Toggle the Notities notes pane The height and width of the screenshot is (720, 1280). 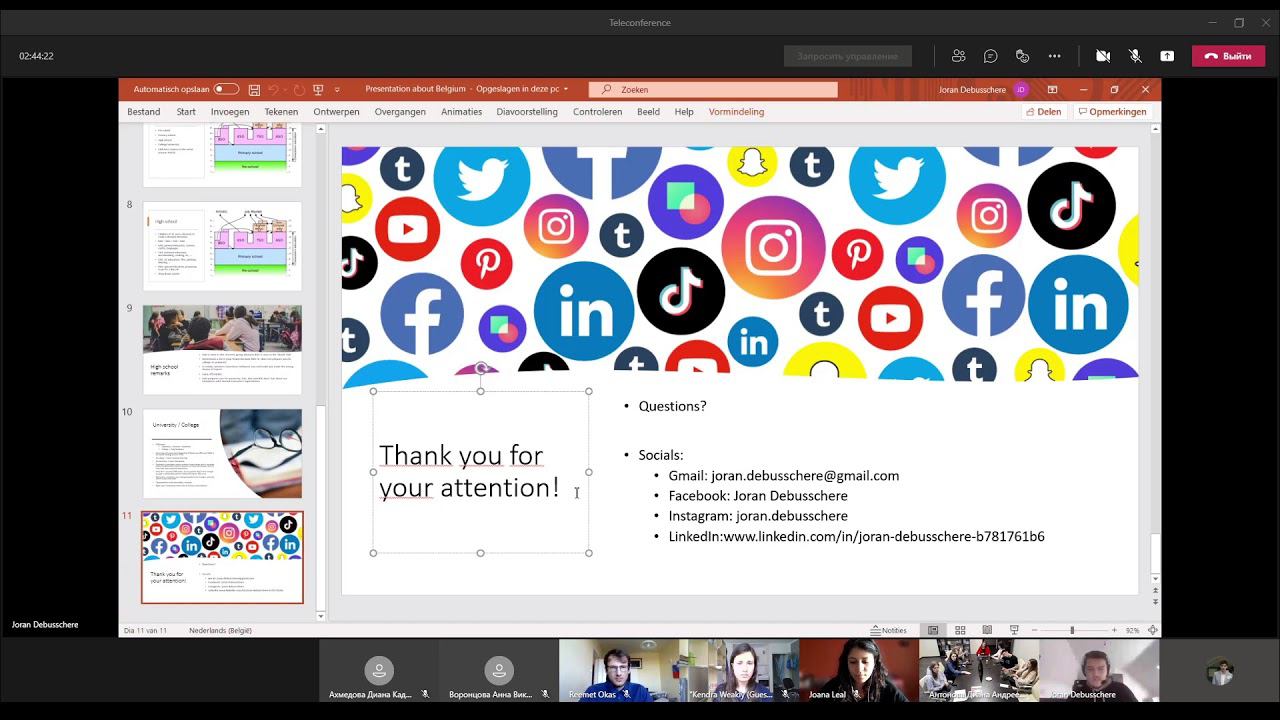point(889,630)
